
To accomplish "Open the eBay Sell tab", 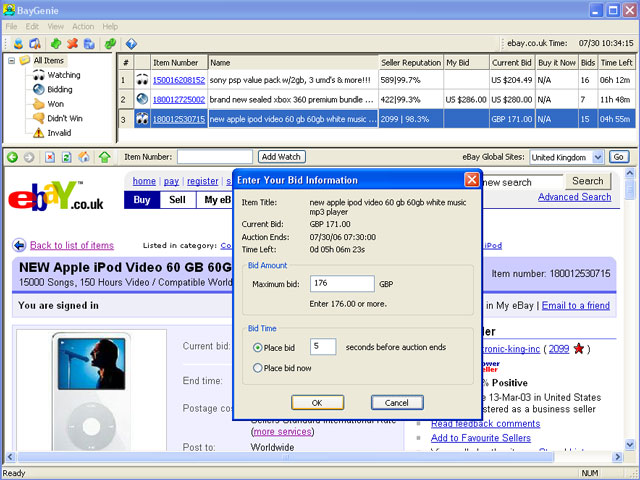I will [x=177, y=200].
